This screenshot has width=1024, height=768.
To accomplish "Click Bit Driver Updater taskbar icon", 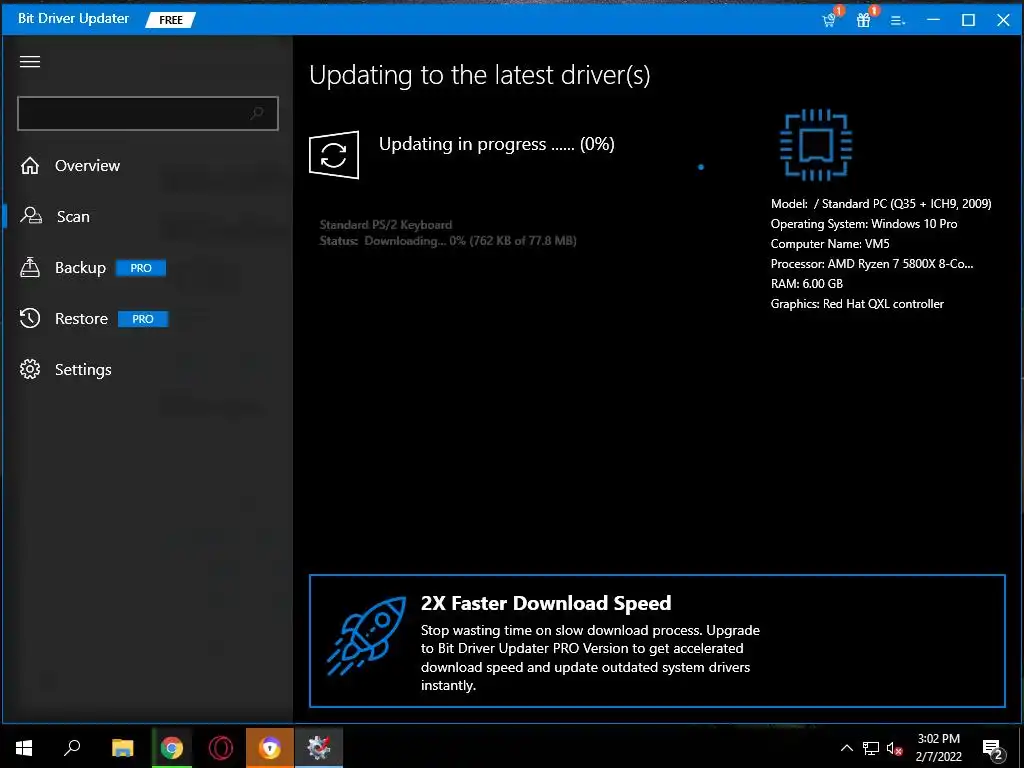I will [x=319, y=747].
